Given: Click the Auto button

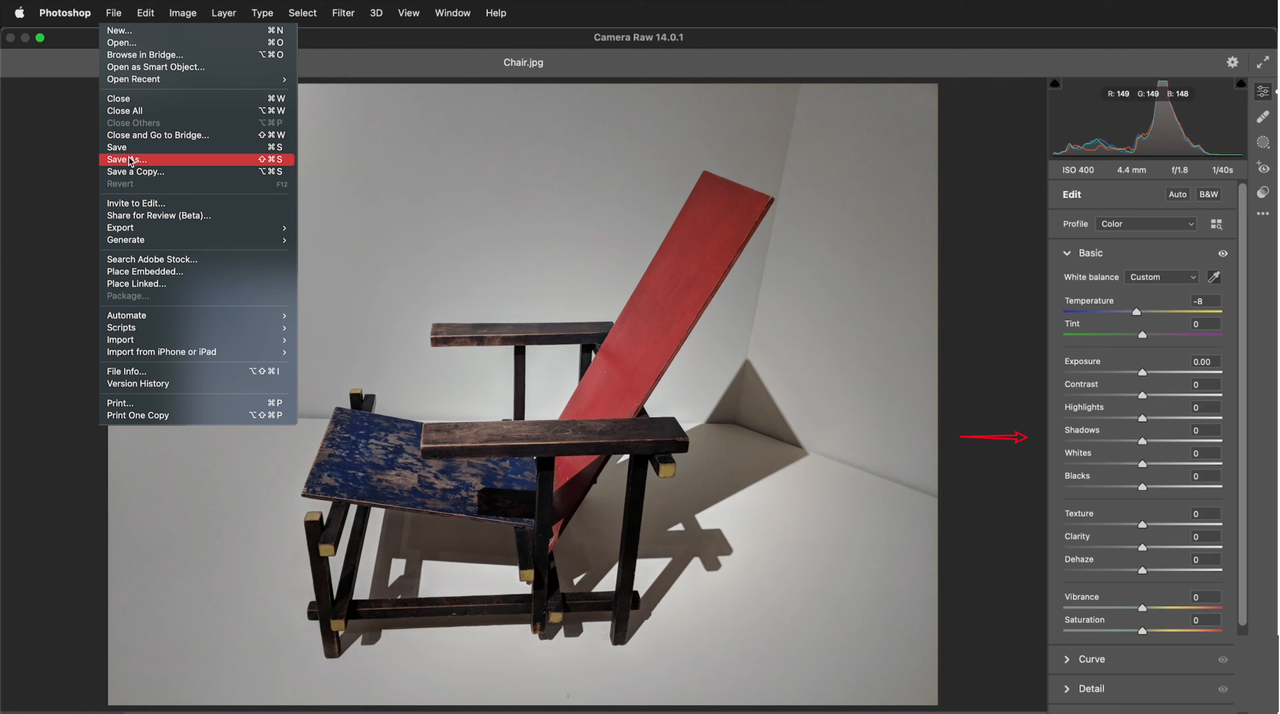Looking at the screenshot, I should 1178,194.
